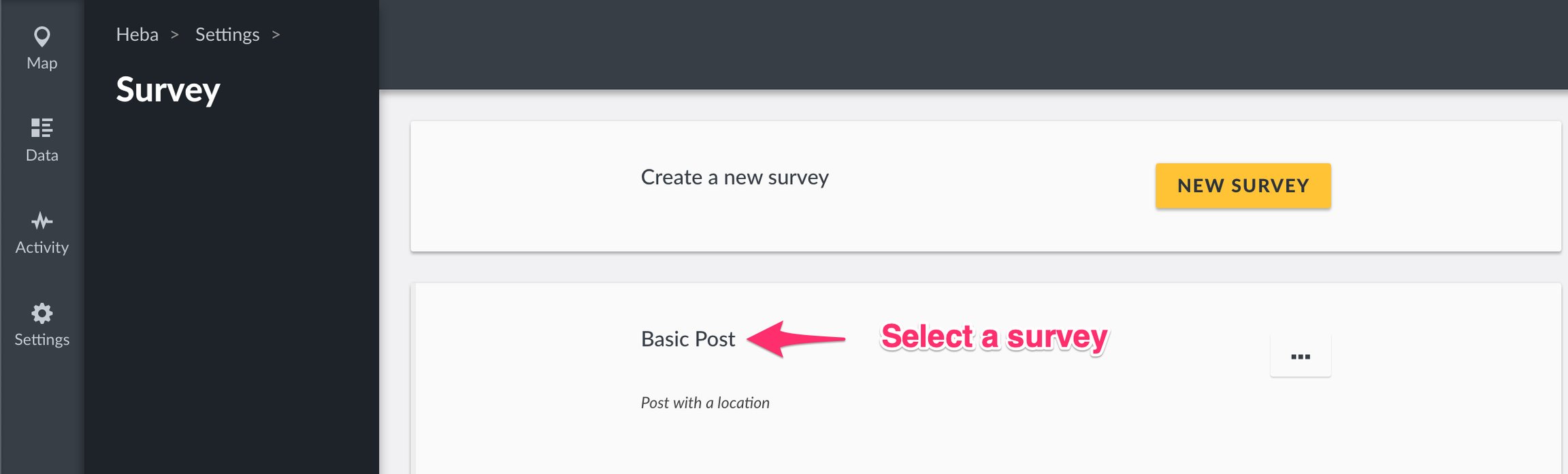Click 'Post with a location' description
Viewport: 1568px width, 474px height.
(705, 402)
